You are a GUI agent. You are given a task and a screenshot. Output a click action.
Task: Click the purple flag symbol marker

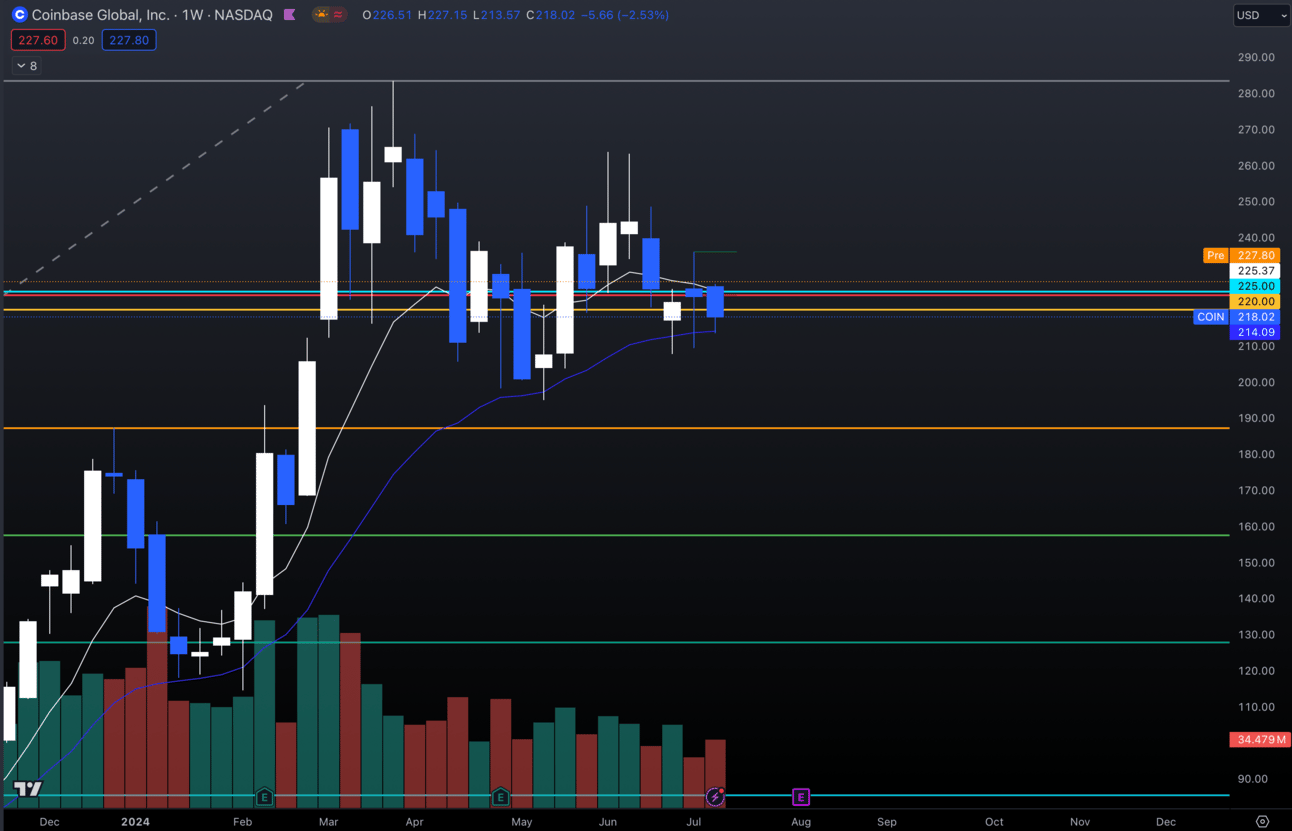(290, 15)
